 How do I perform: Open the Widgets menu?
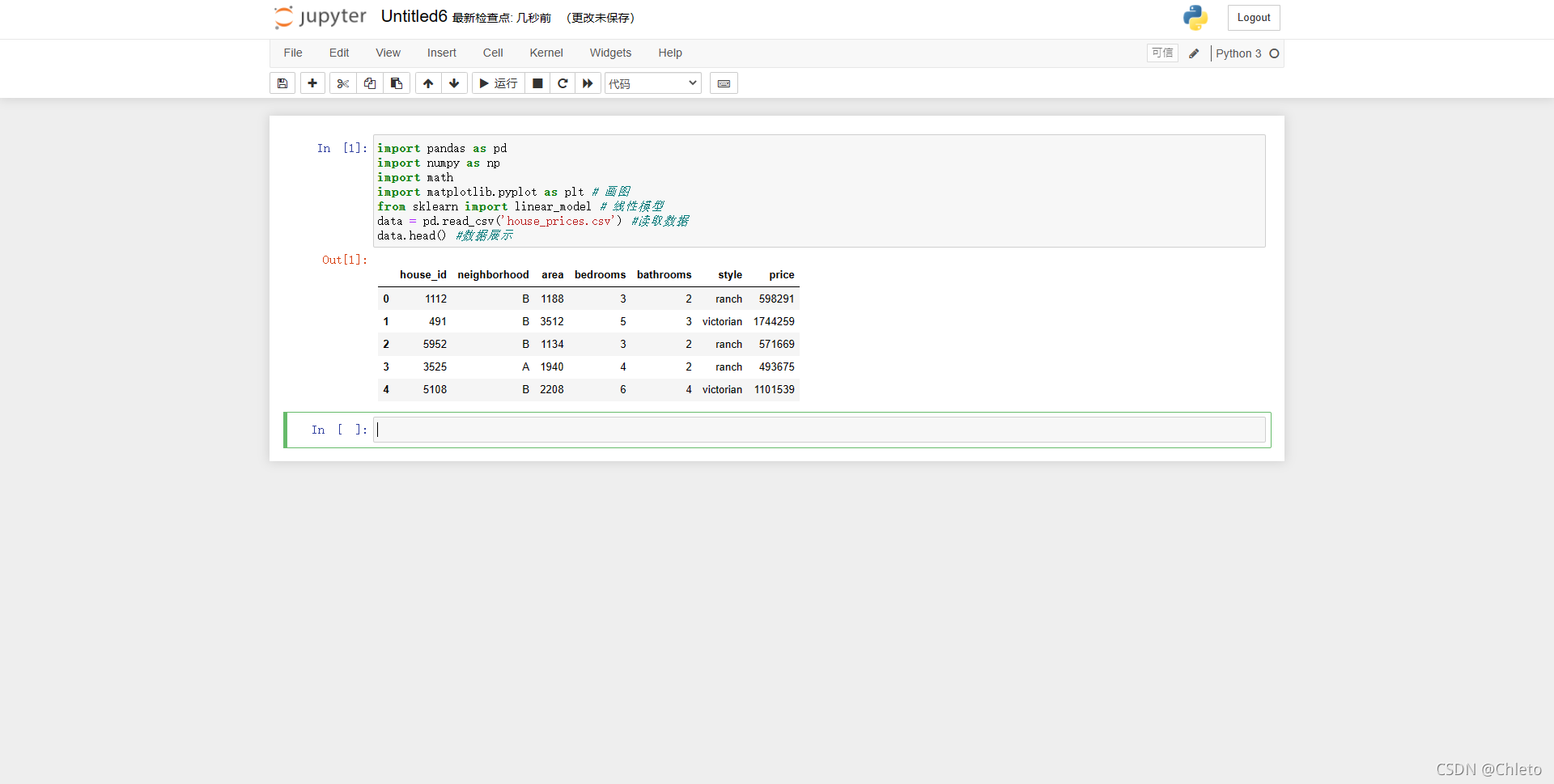point(610,53)
